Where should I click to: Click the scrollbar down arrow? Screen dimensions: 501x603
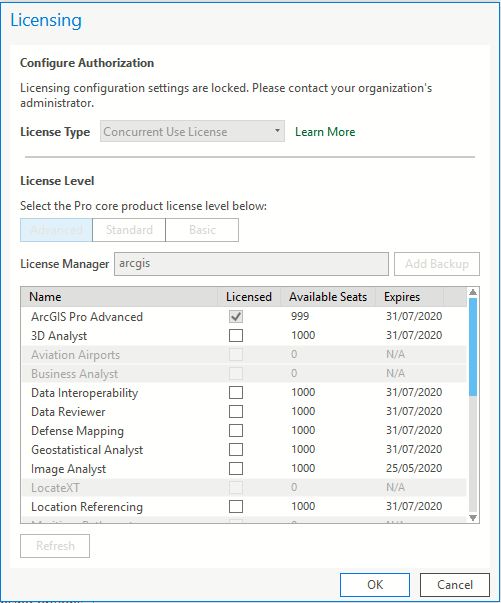[x=473, y=518]
